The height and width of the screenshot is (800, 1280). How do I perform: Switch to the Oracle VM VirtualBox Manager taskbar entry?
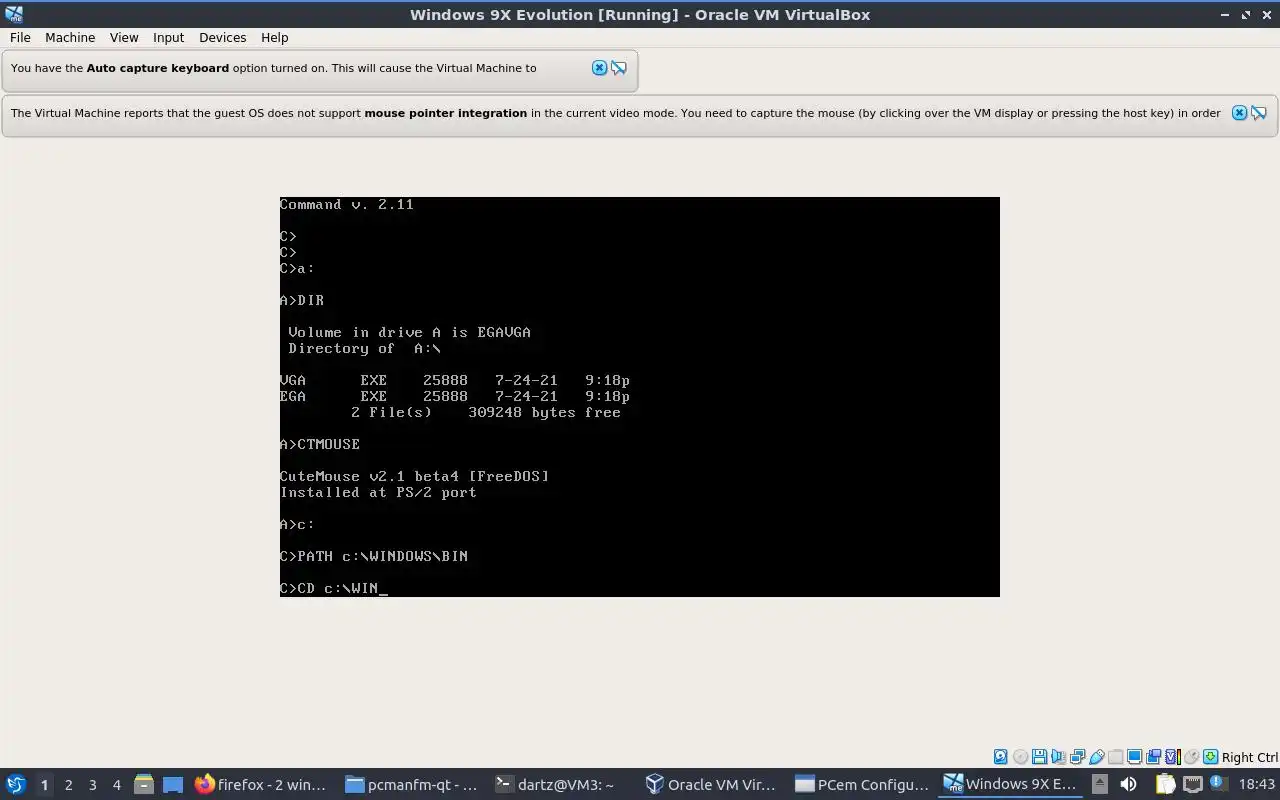pyautogui.click(x=711, y=784)
